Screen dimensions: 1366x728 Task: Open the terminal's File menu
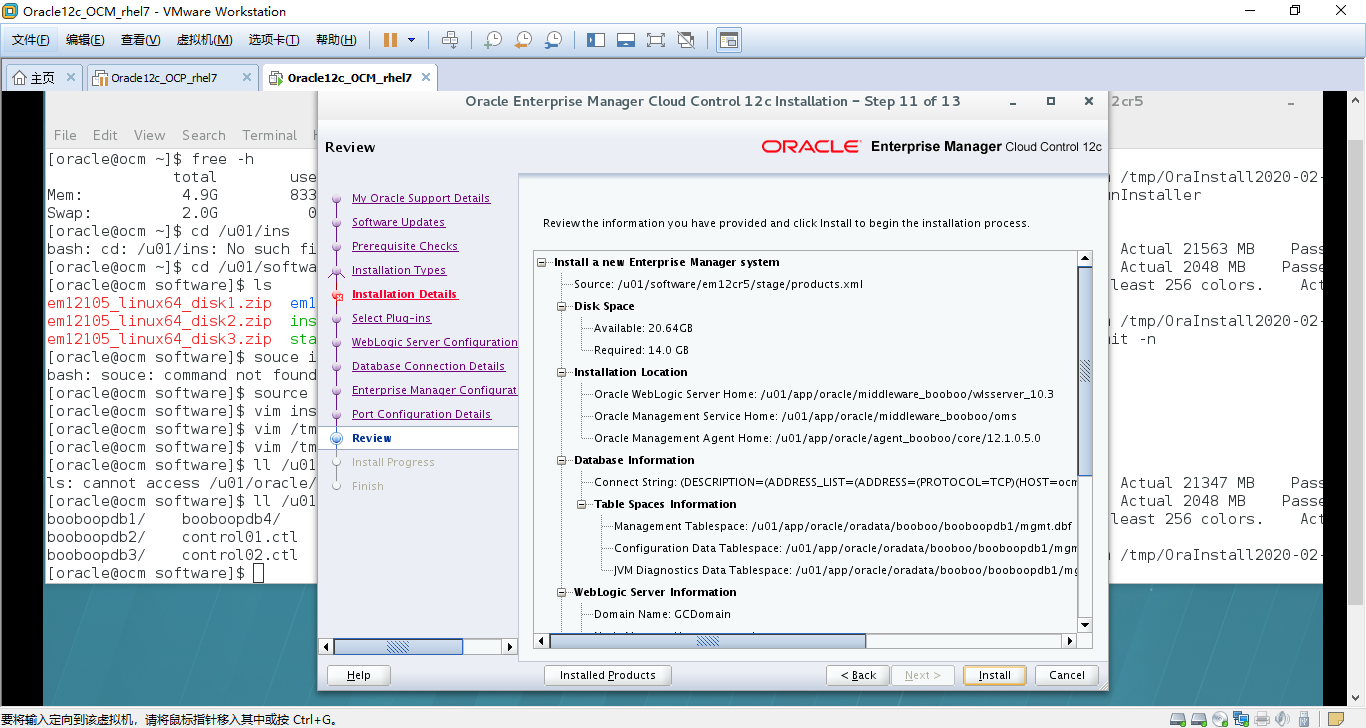65,135
